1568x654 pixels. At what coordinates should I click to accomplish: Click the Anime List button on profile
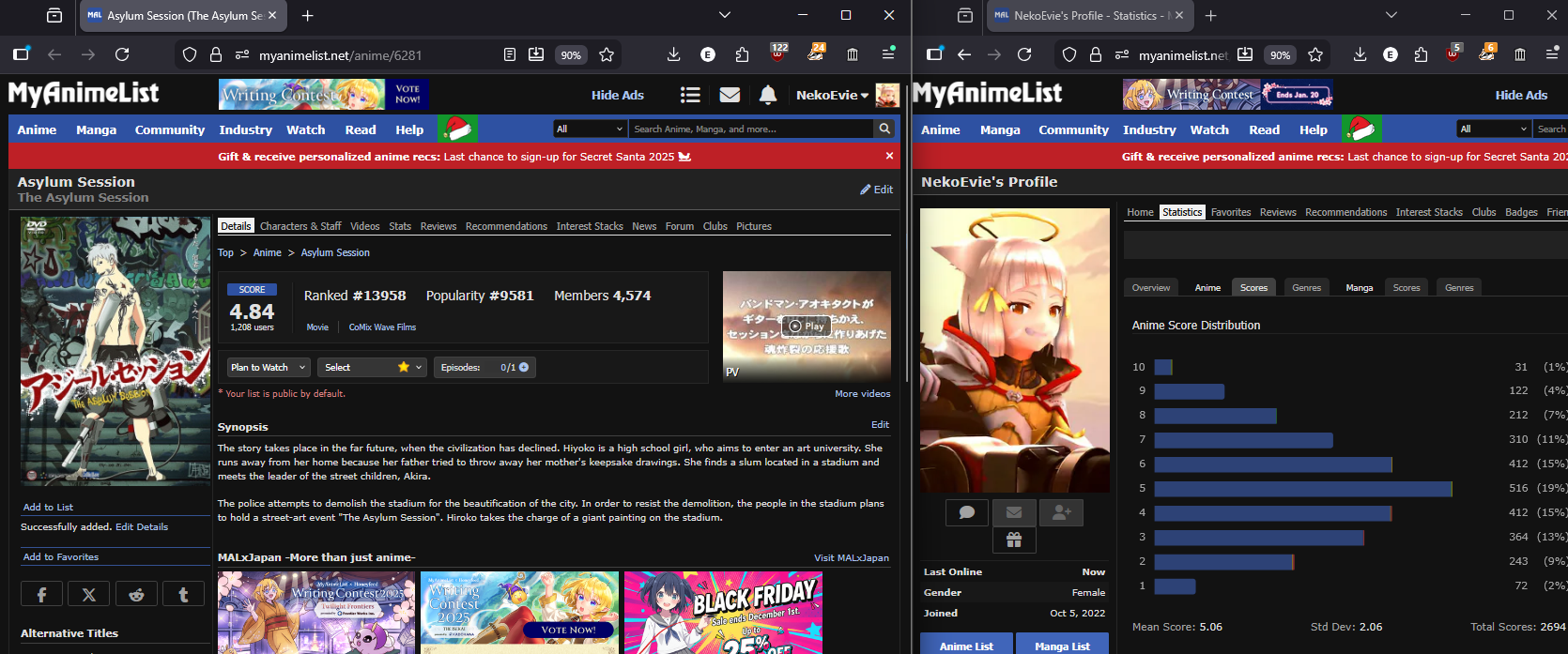[x=966, y=646]
